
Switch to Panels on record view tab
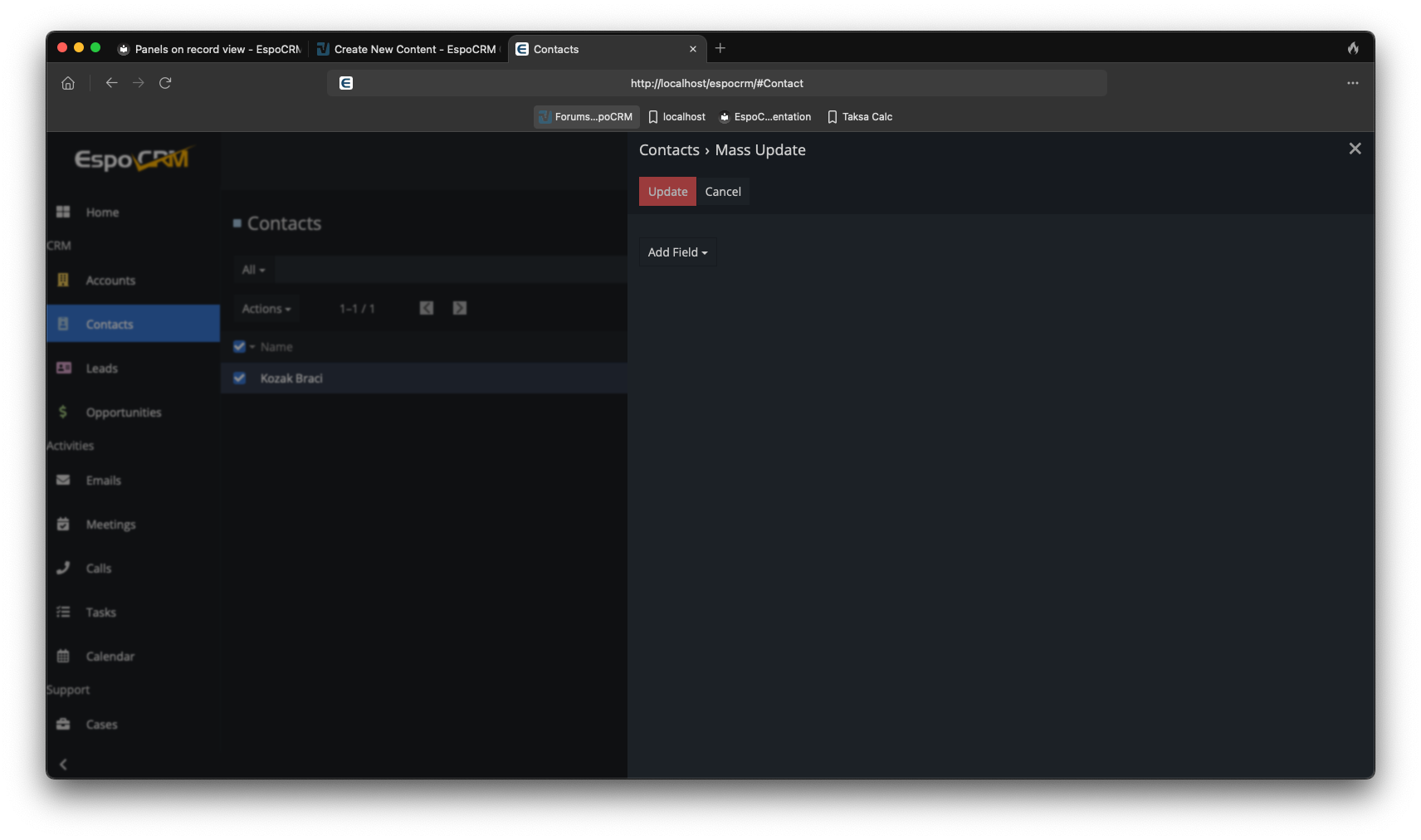point(210,49)
